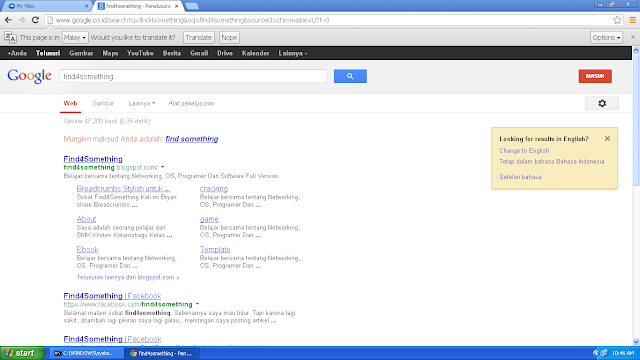The height and width of the screenshot is (360, 640).
Task: Go back with the browser back arrow
Action: 8,20
